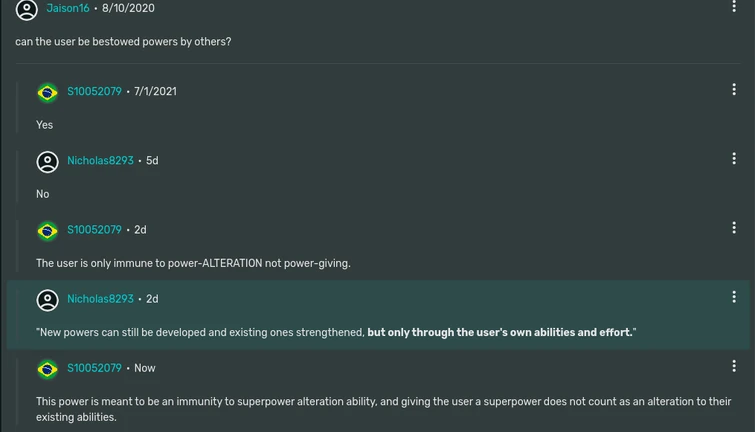
Task: Click the Brazil flag avatar on the newest "Now" reply
Action: pos(47,369)
